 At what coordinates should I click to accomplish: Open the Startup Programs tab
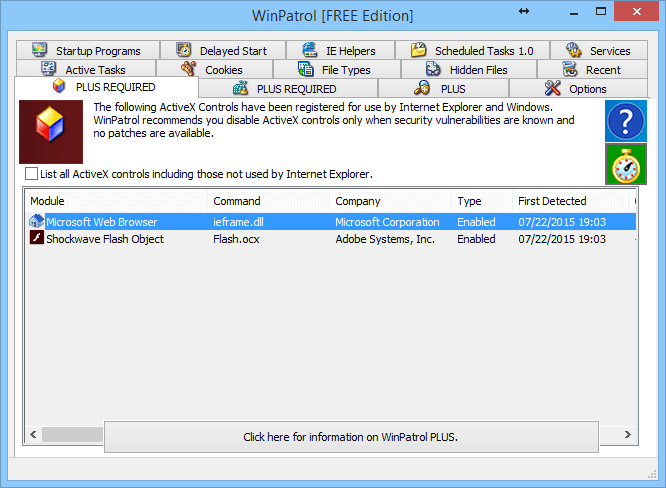click(88, 51)
